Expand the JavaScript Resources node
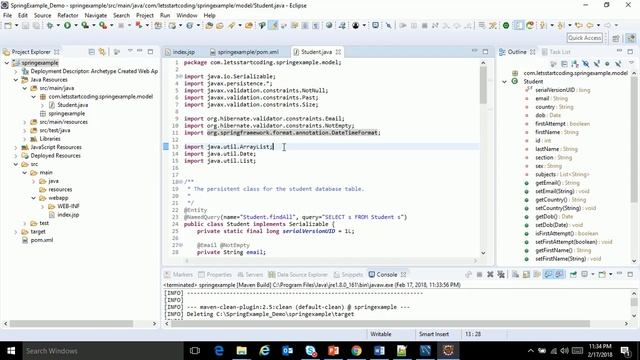Screen dimensions: 640x360 pyautogui.click(x=16, y=147)
